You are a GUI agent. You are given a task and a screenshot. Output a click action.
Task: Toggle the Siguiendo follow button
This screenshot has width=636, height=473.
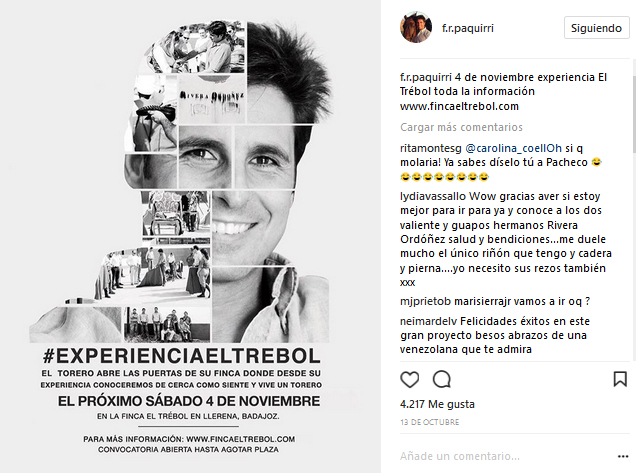(x=596, y=28)
